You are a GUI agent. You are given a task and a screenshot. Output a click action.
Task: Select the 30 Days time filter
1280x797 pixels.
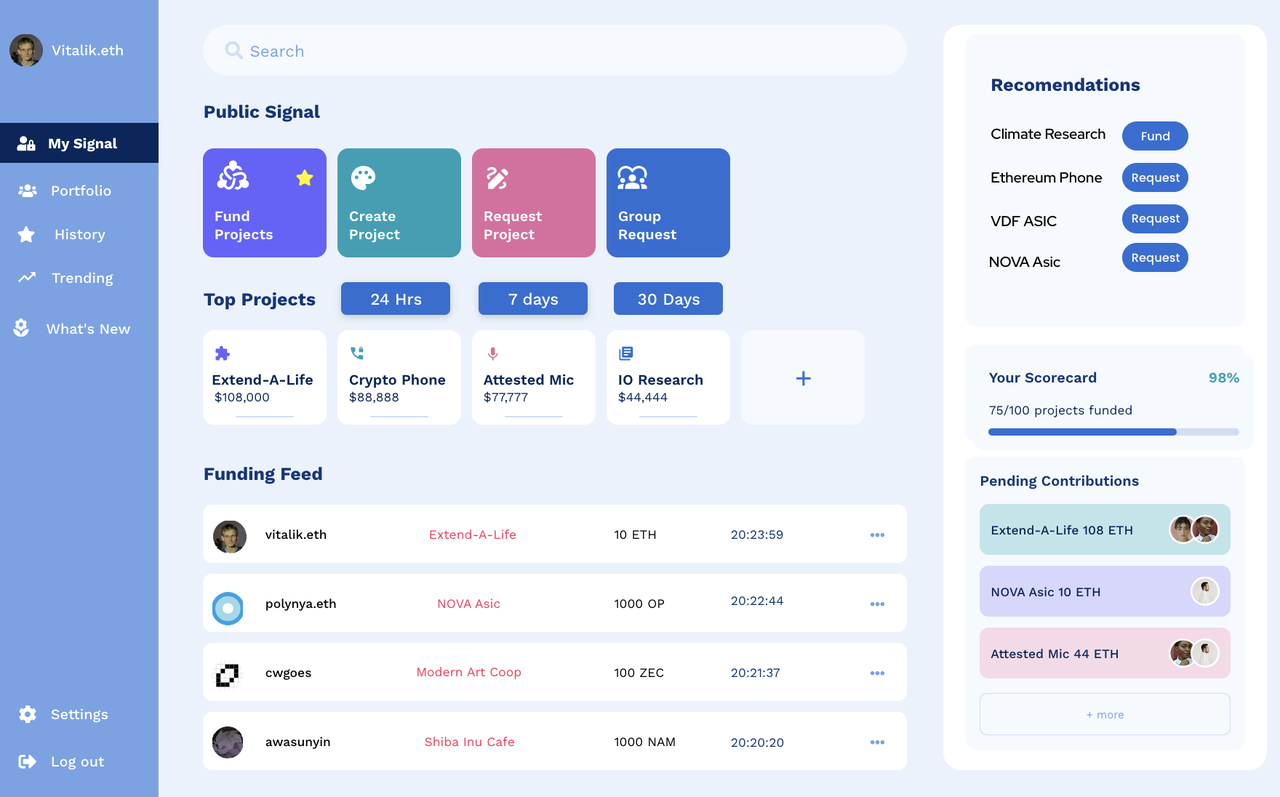point(668,299)
